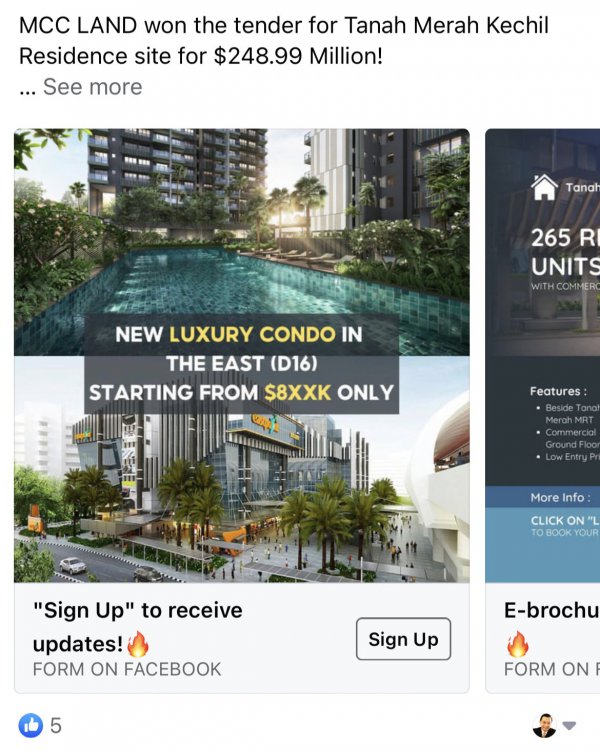Viewport: 600px width, 750px height.
Task: Click the MCC LAND tender post text
Action: [x=283, y=41]
